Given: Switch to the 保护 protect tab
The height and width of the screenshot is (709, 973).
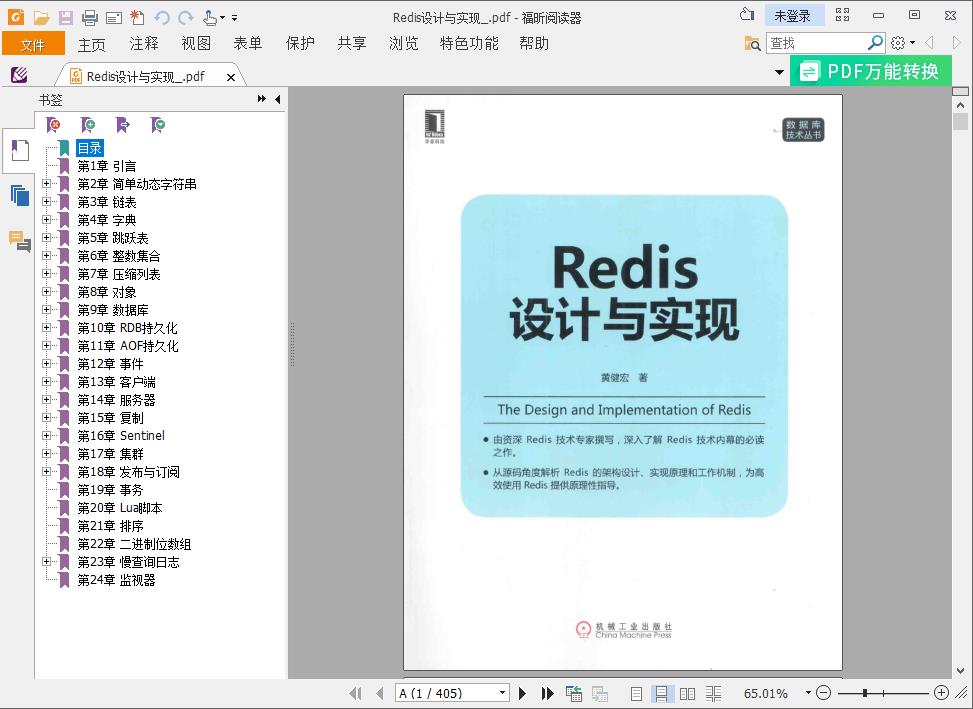Looking at the screenshot, I should coord(300,43).
